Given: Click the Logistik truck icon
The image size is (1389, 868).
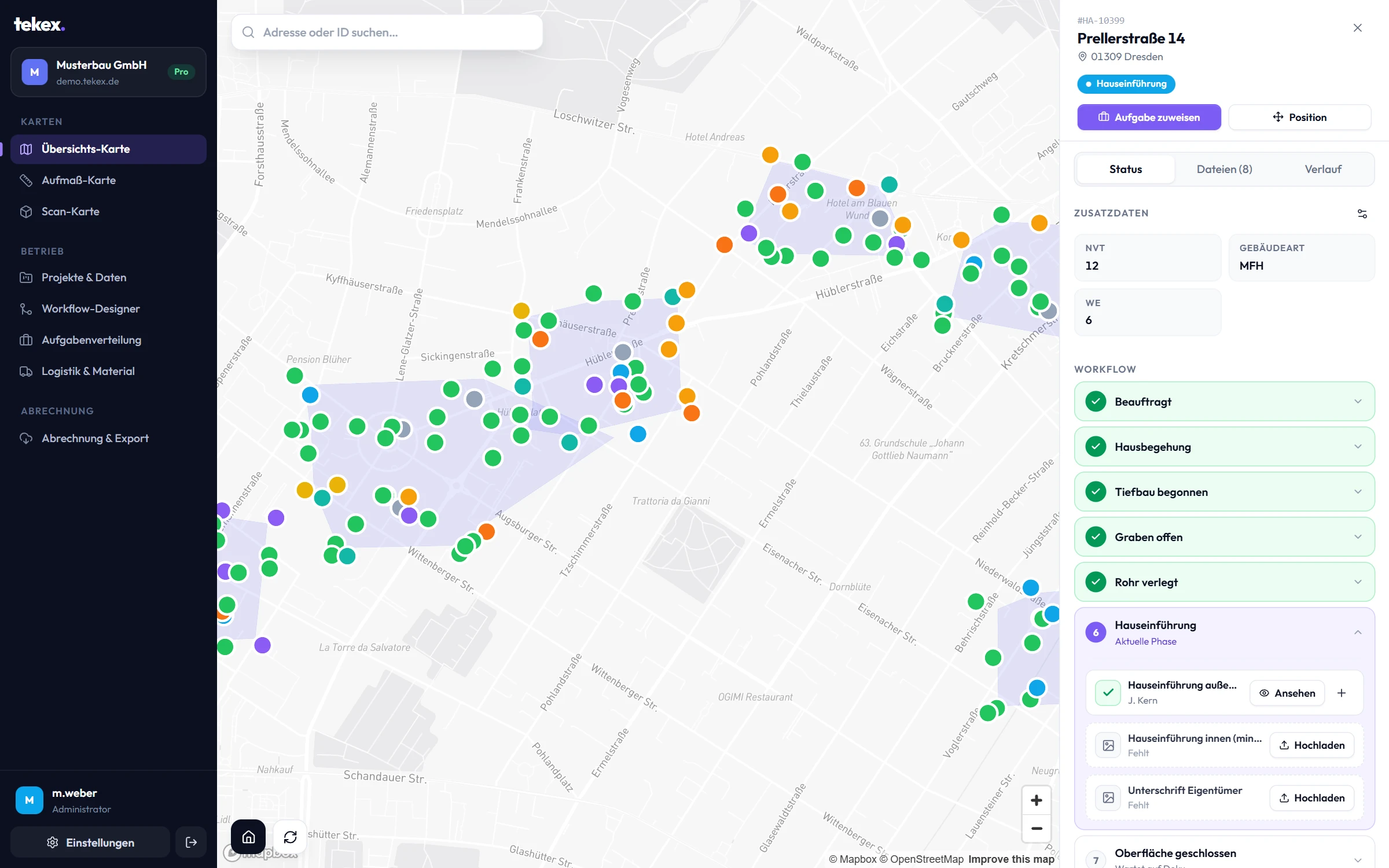Looking at the screenshot, I should pyautogui.click(x=26, y=371).
